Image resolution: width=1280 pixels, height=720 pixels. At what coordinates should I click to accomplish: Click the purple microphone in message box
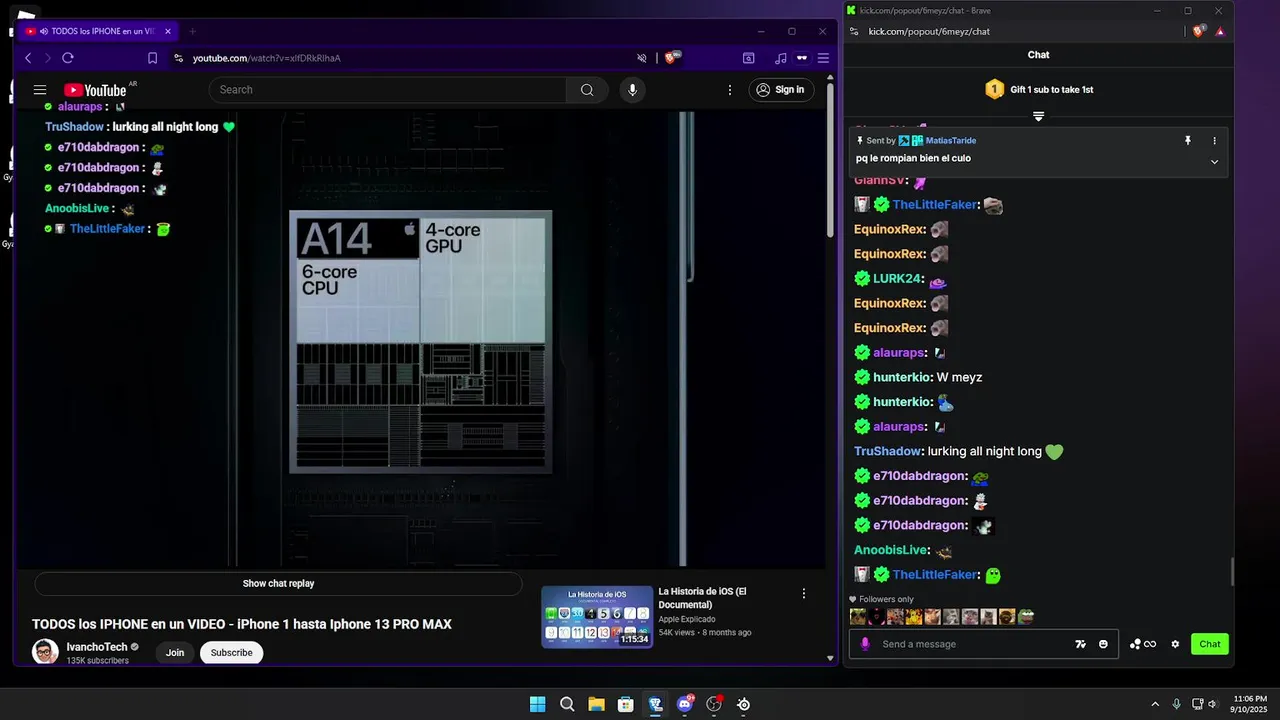[x=865, y=644]
